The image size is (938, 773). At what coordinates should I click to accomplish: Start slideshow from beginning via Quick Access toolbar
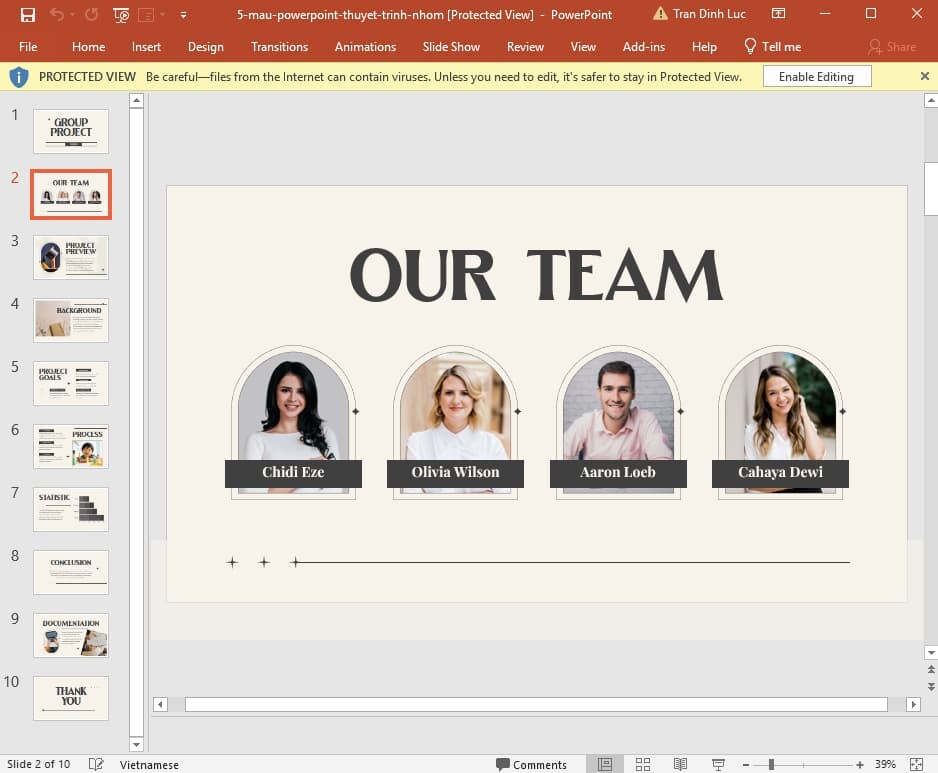point(120,14)
